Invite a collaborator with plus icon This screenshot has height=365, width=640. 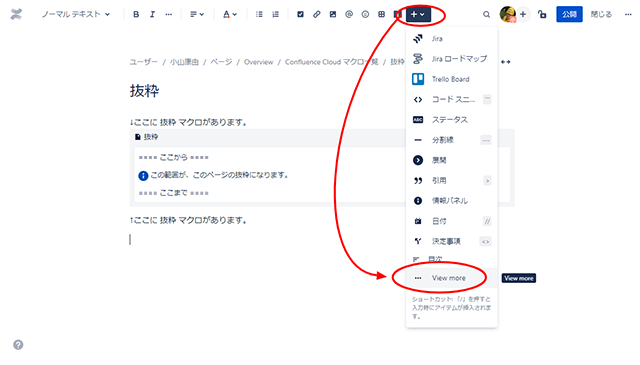tap(523, 14)
